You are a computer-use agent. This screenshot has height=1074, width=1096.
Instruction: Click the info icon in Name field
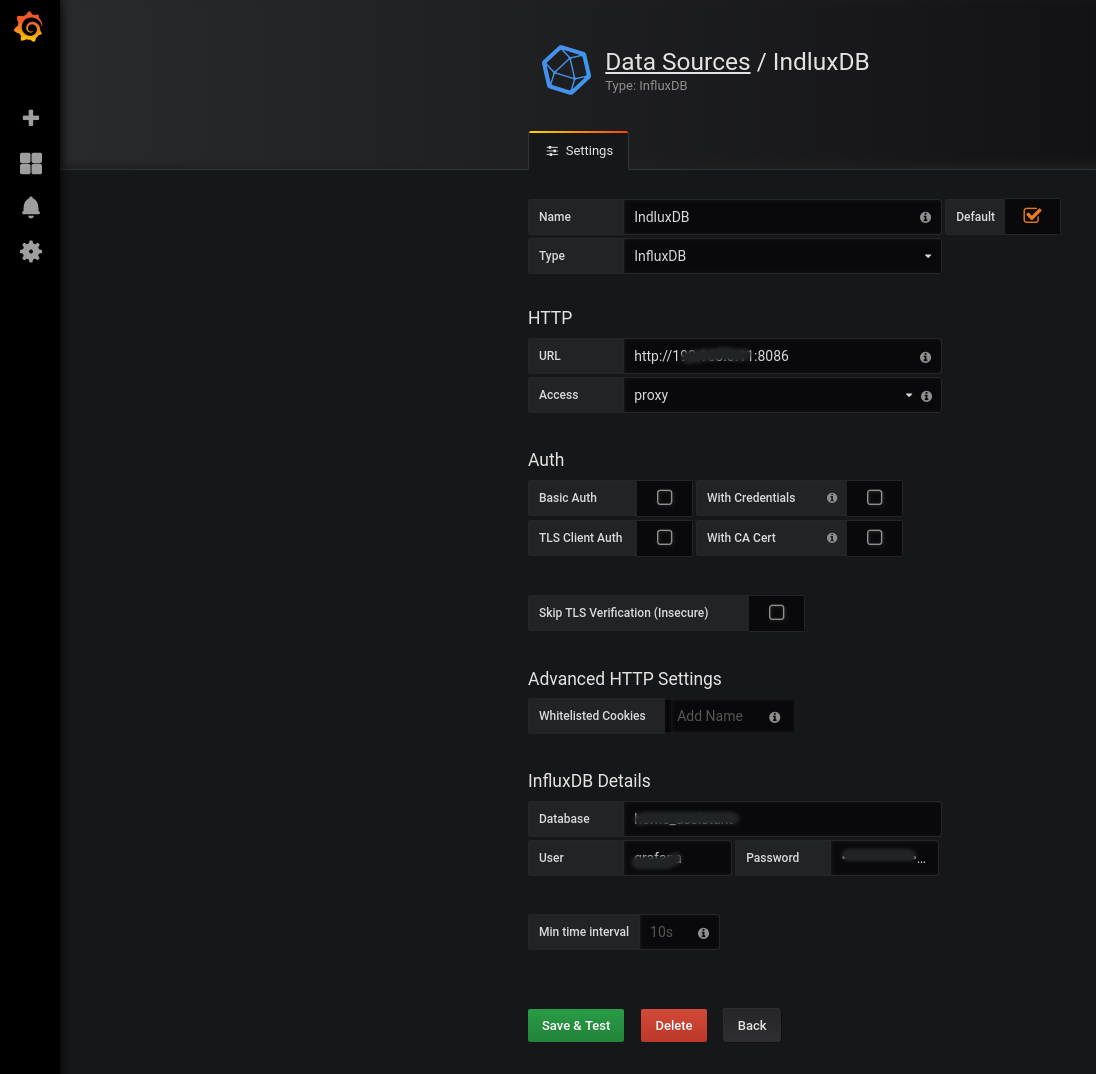click(925, 217)
